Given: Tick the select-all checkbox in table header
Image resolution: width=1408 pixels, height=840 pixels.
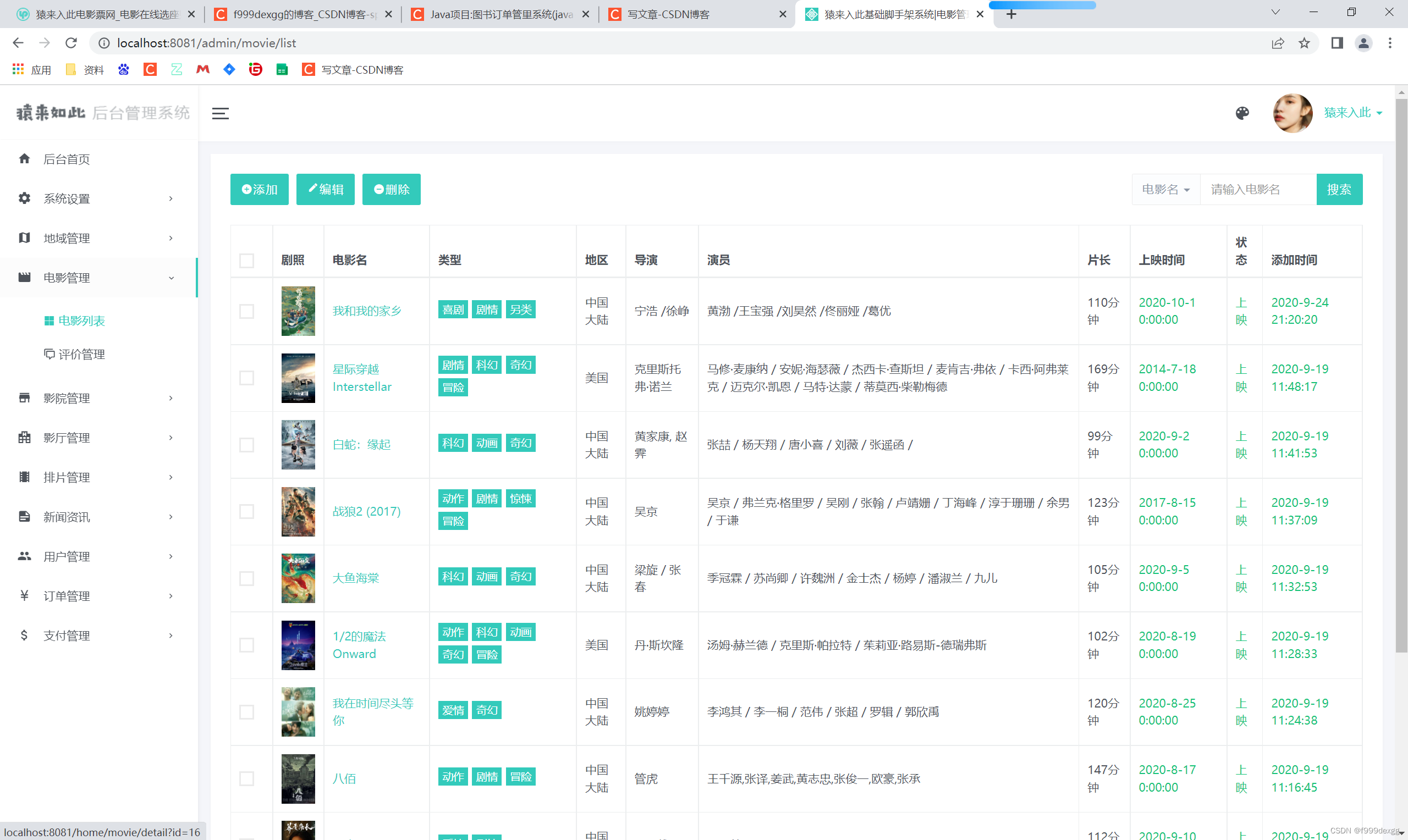Looking at the screenshot, I should (247, 261).
